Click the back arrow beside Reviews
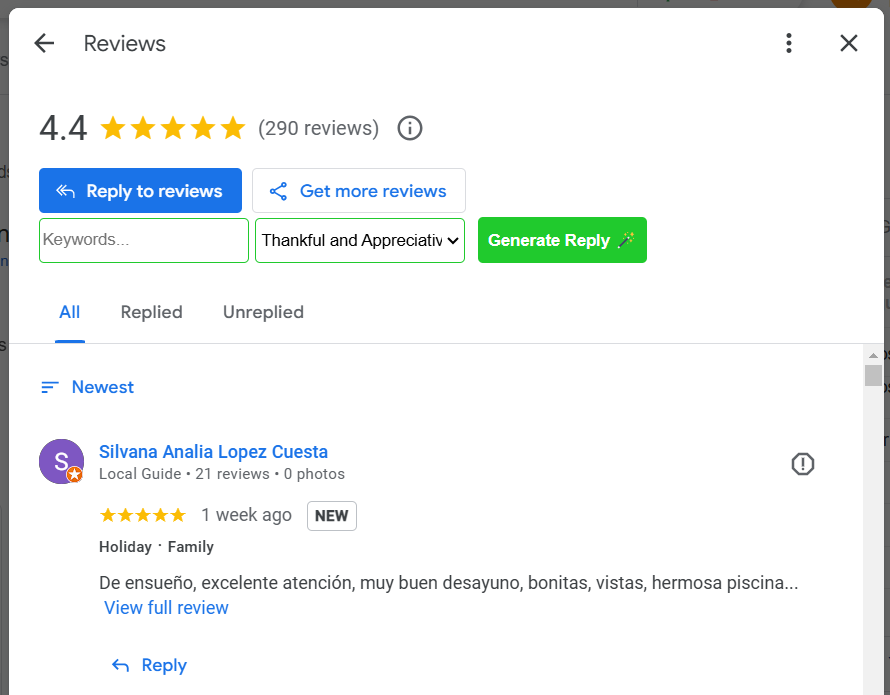Image resolution: width=890 pixels, height=695 pixels. [x=44, y=43]
